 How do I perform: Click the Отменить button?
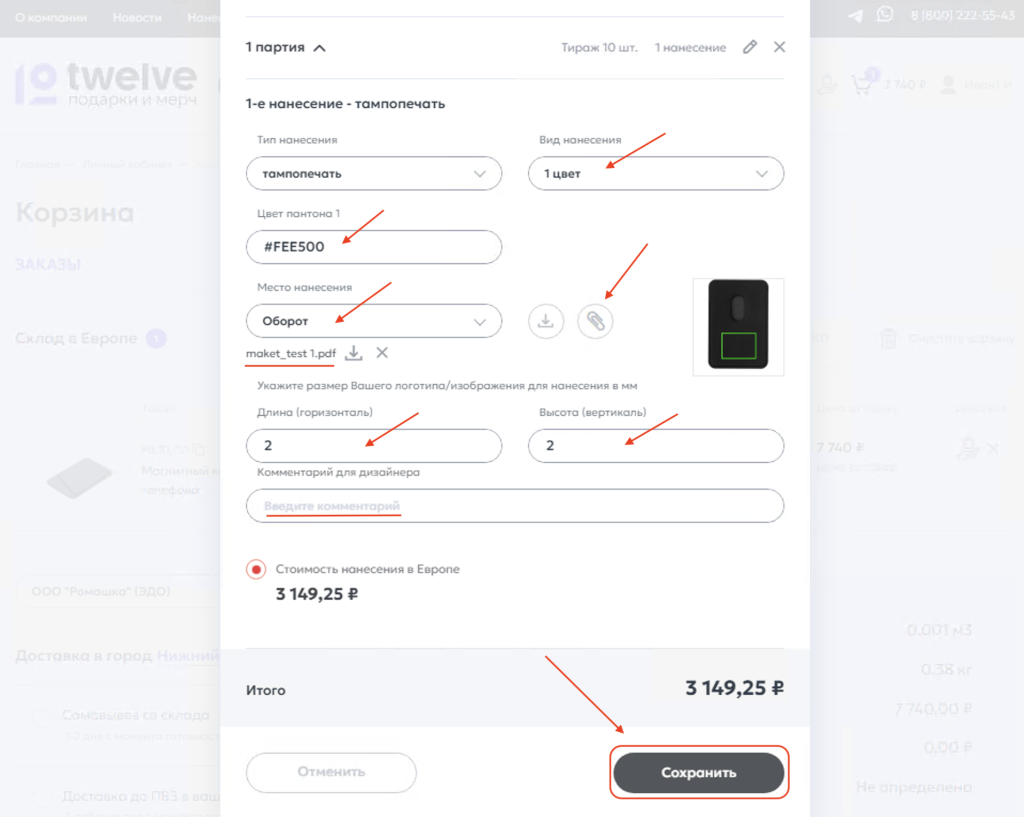[331, 773]
